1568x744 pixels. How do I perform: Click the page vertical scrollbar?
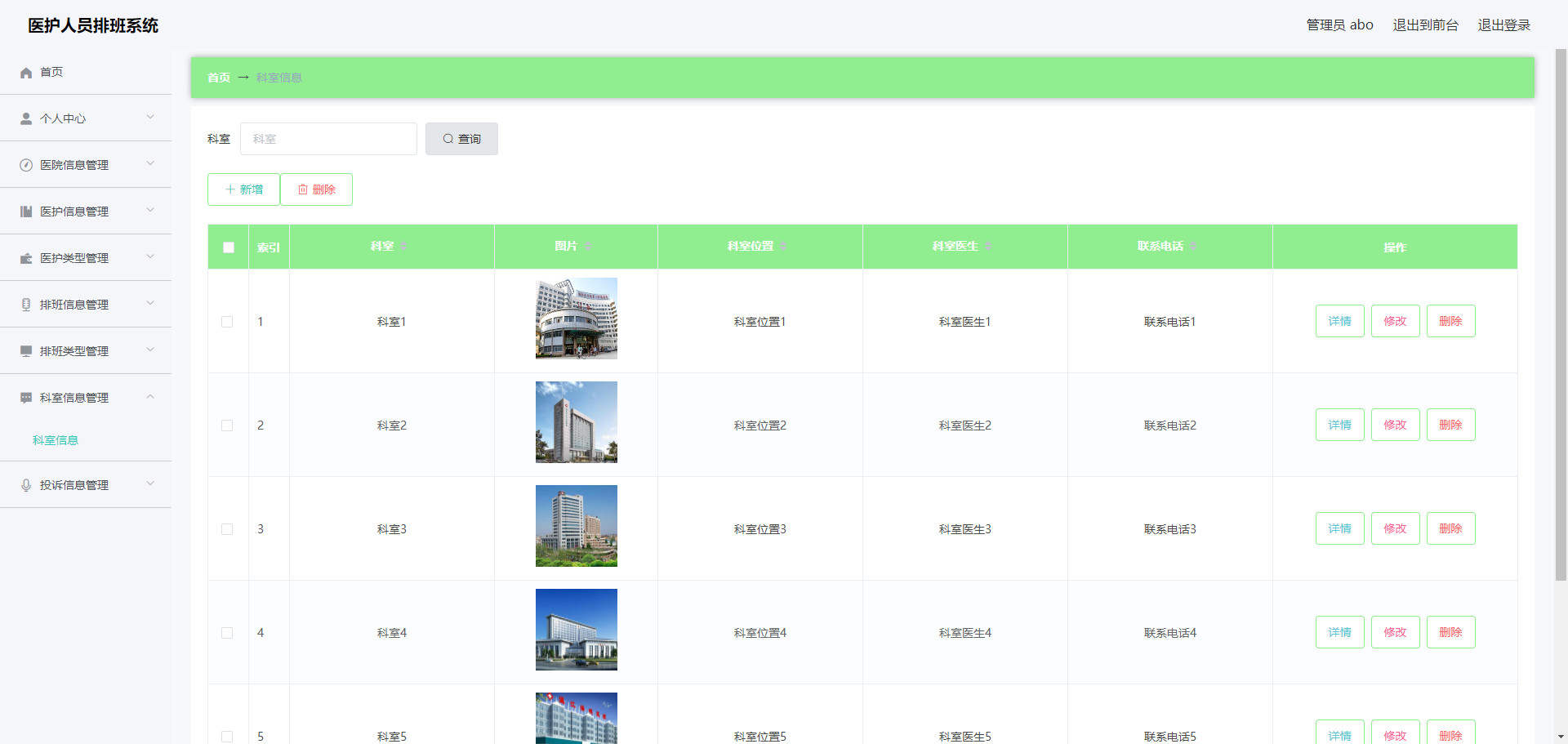1561,314
